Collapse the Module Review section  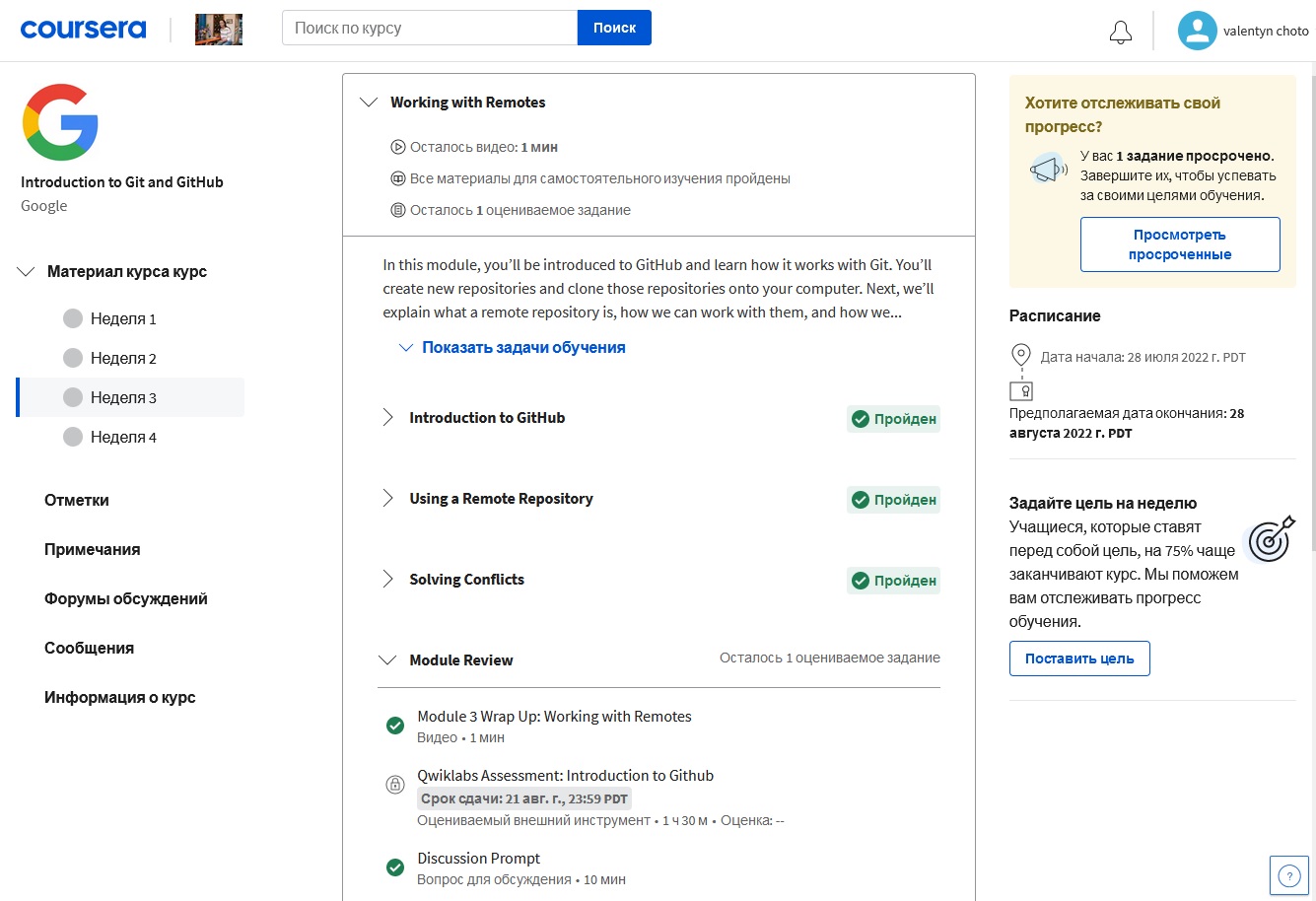(x=387, y=660)
